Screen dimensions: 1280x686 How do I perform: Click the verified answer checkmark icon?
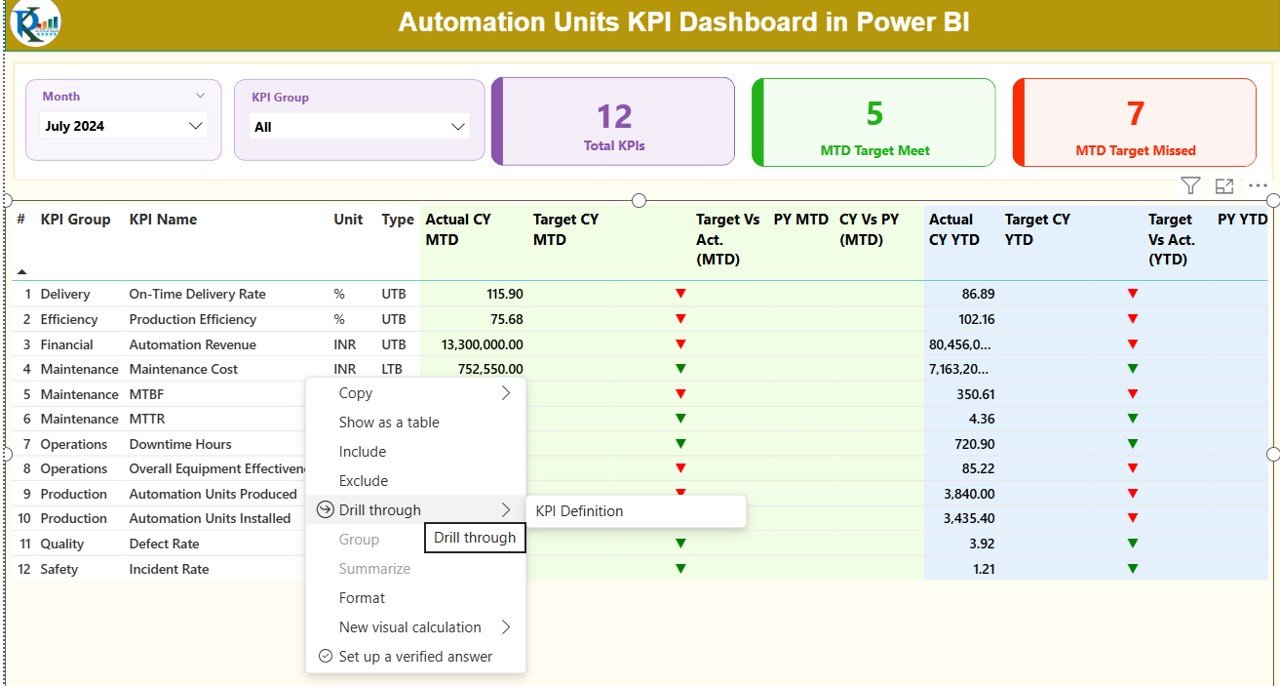[x=325, y=657]
